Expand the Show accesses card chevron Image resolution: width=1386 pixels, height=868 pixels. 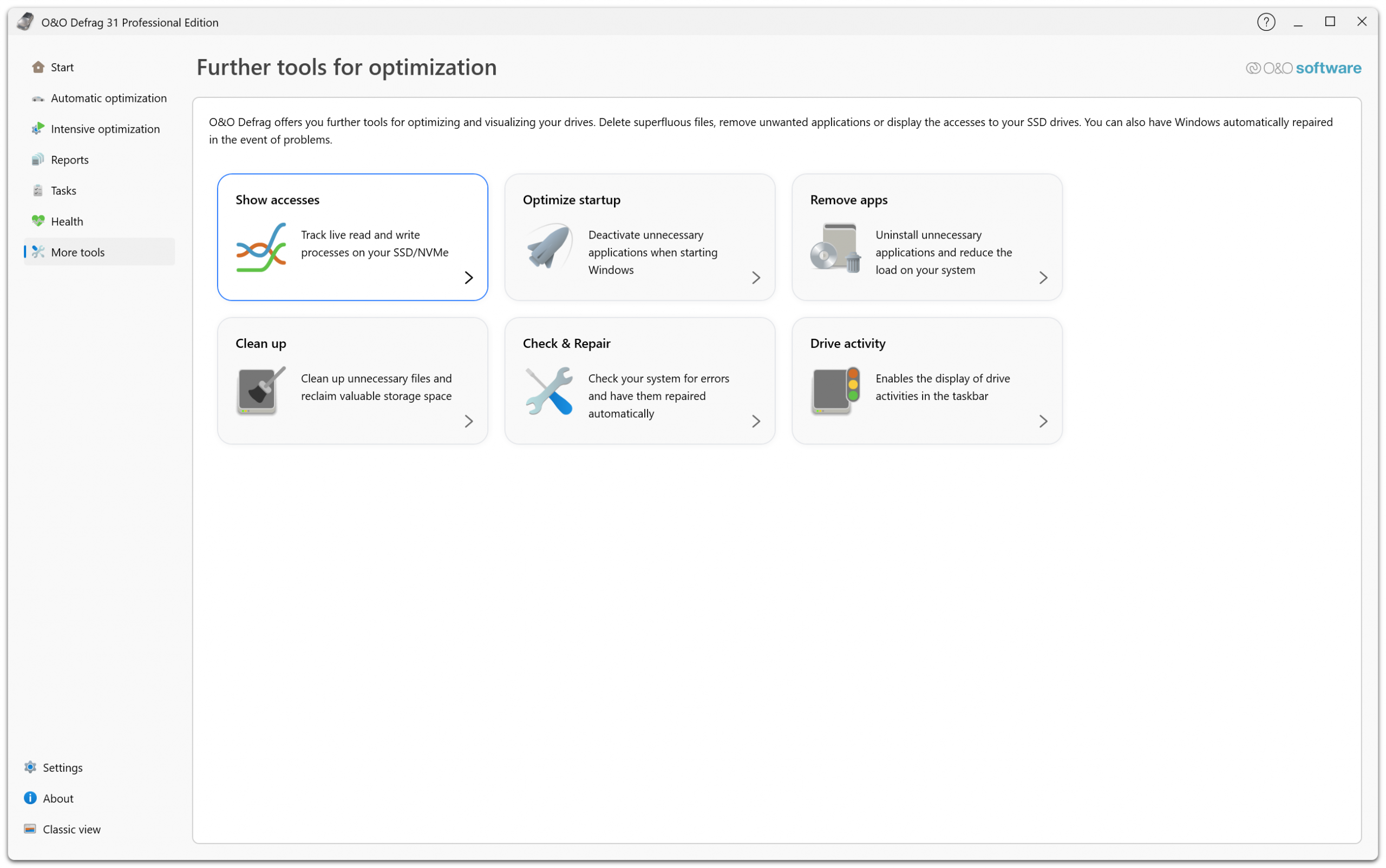click(x=469, y=278)
